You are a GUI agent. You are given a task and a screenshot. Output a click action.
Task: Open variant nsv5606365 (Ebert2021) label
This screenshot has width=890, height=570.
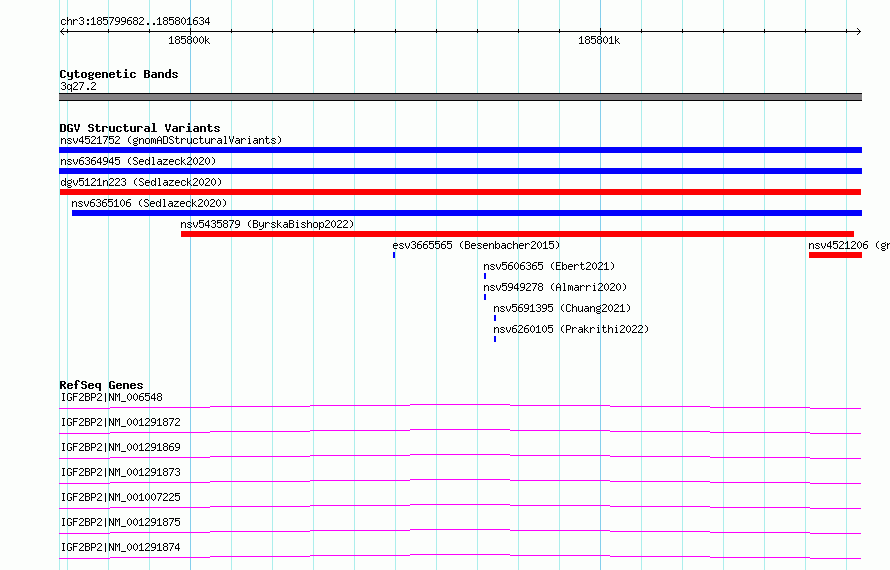tap(549, 266)
